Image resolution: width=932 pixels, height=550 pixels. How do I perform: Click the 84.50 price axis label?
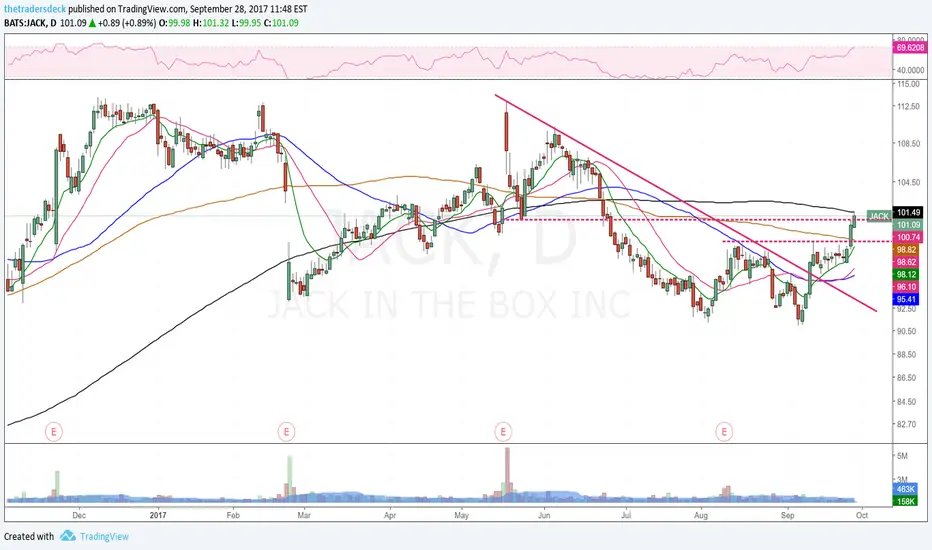[906, 402]
